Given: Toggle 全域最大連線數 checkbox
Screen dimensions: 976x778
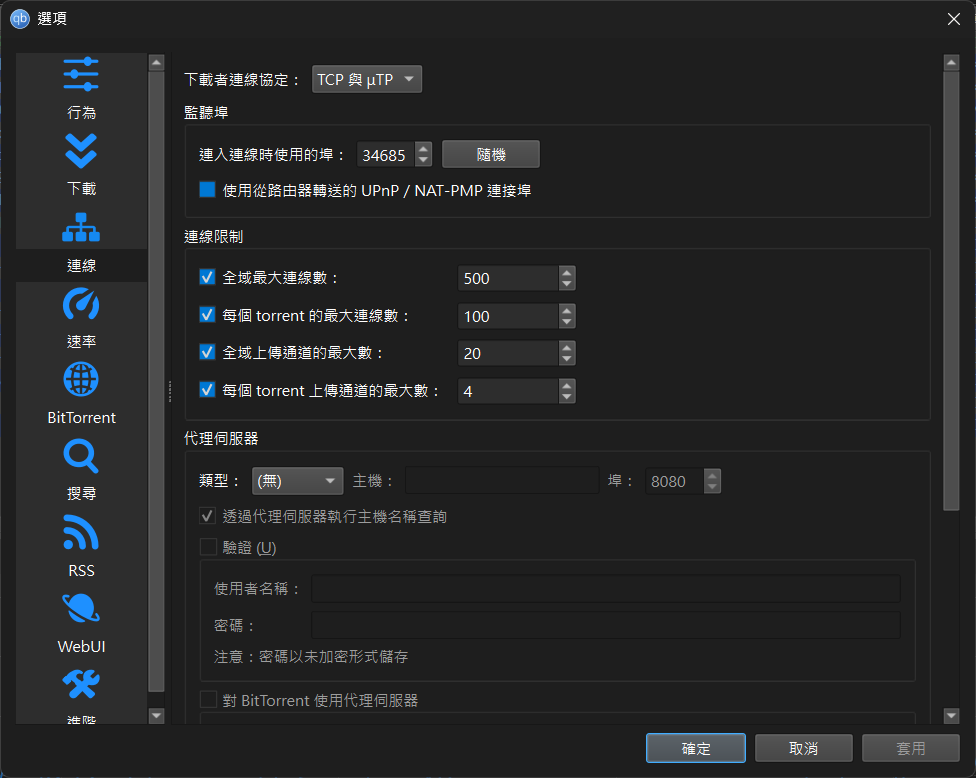Looking at the screenshot, I should (x=207, y=277).
